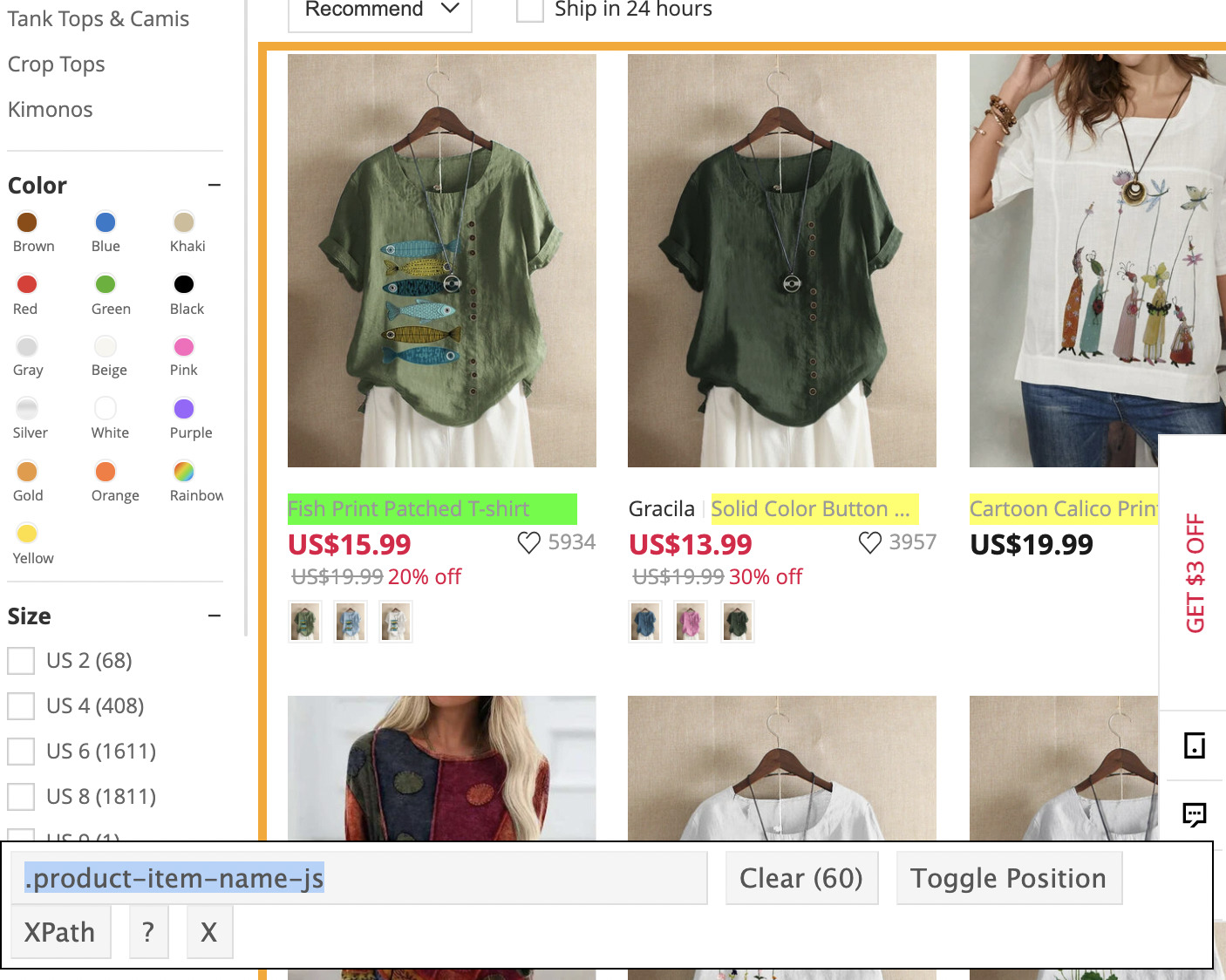
Task: Open the GET $3 OFF promo tab
Action: coord(1195,572)
